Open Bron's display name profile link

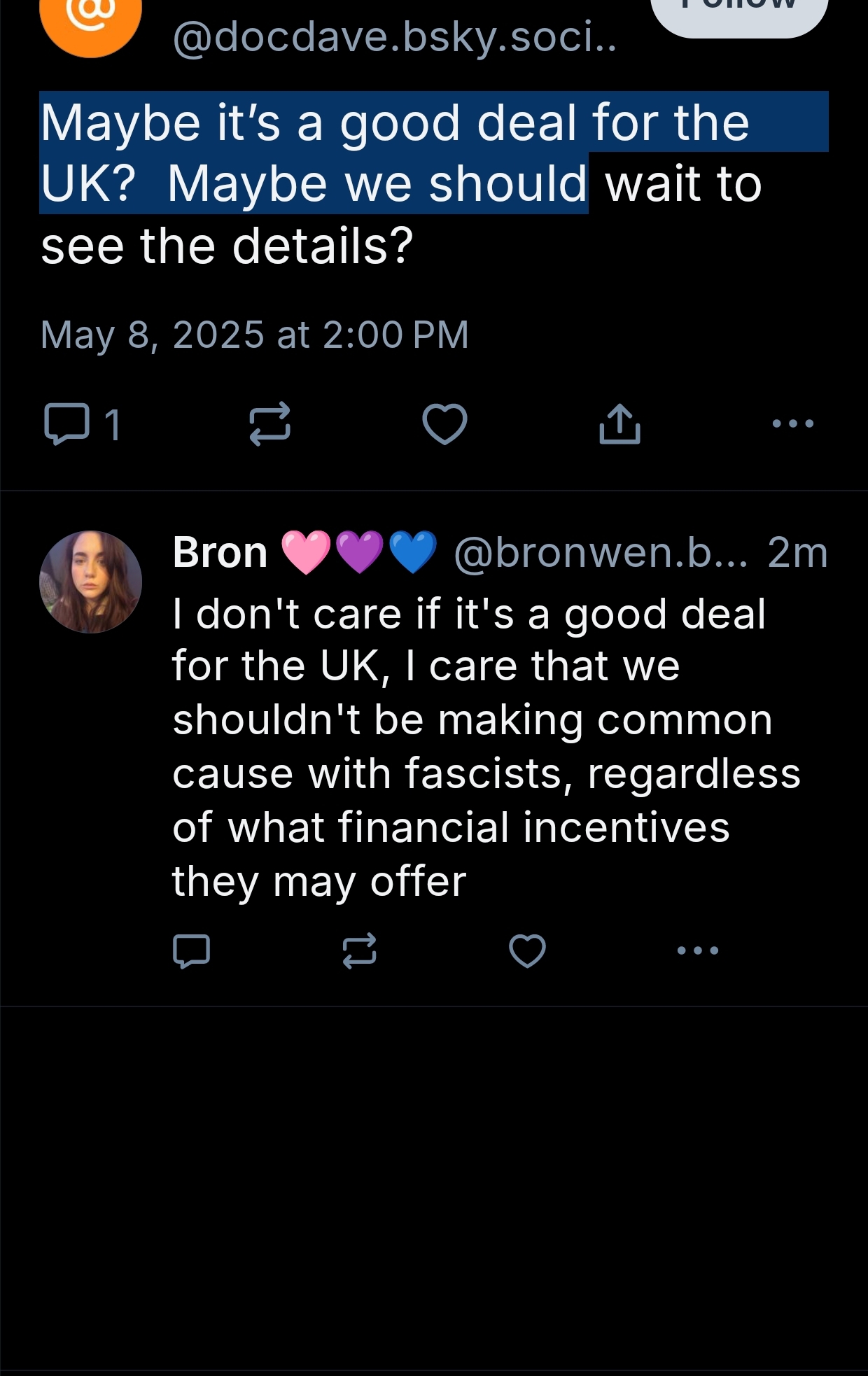(x=220, y=552)
